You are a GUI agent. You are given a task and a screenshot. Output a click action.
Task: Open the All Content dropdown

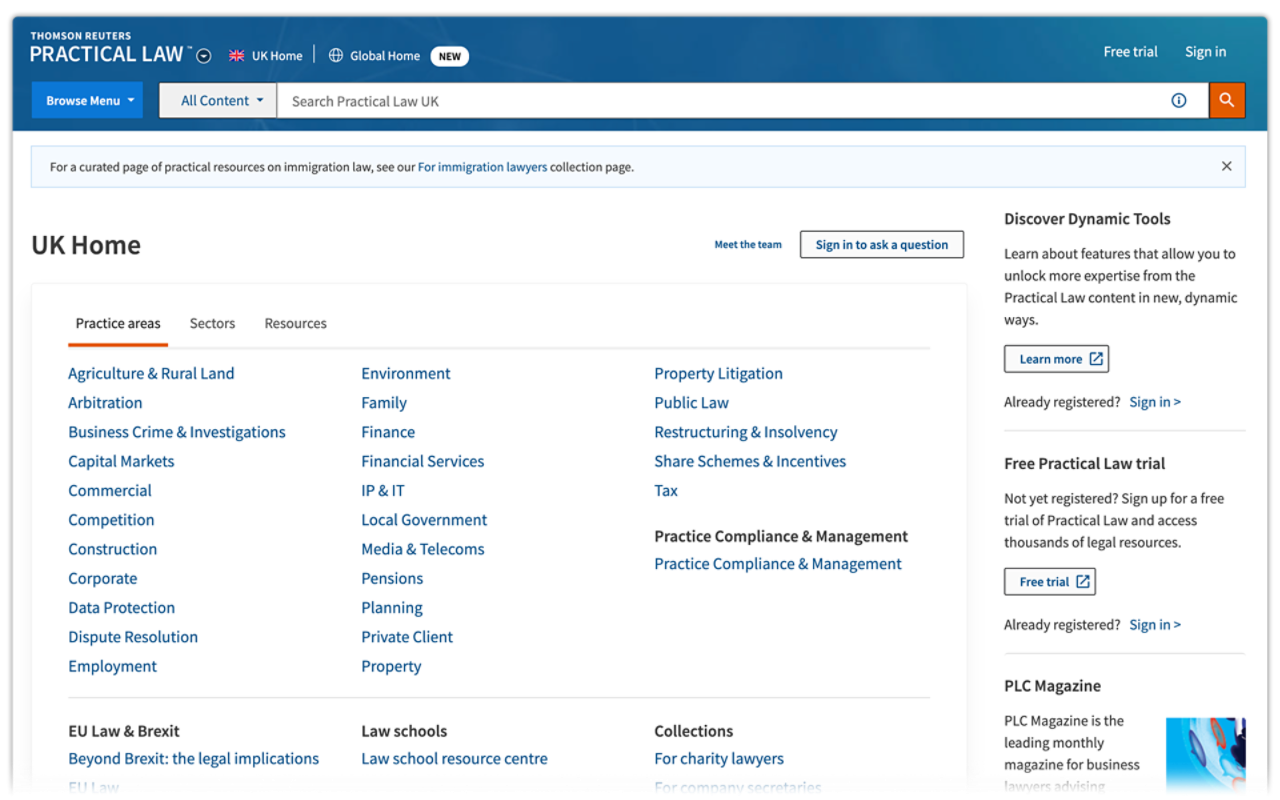(217, 100)
